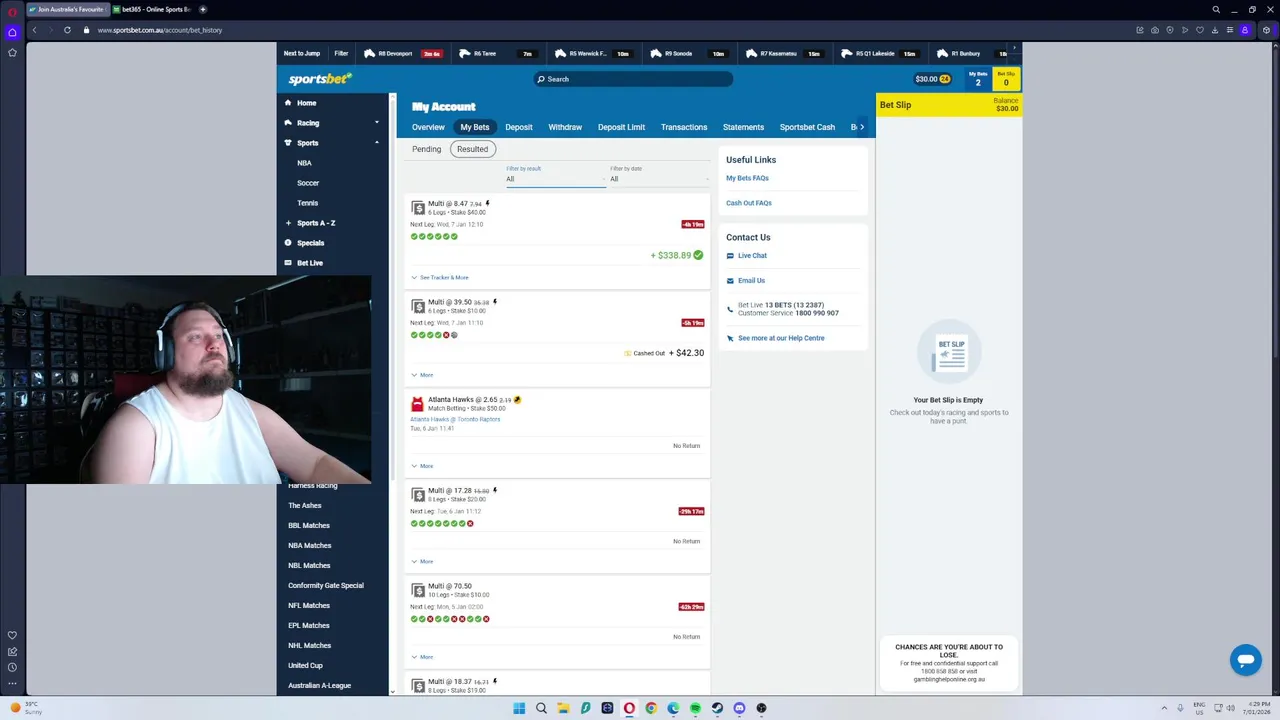Image resolution: width=1280 pixels, height=720 pixels.
Task: Click the Sportsbet logo
Action: (320, 79)
